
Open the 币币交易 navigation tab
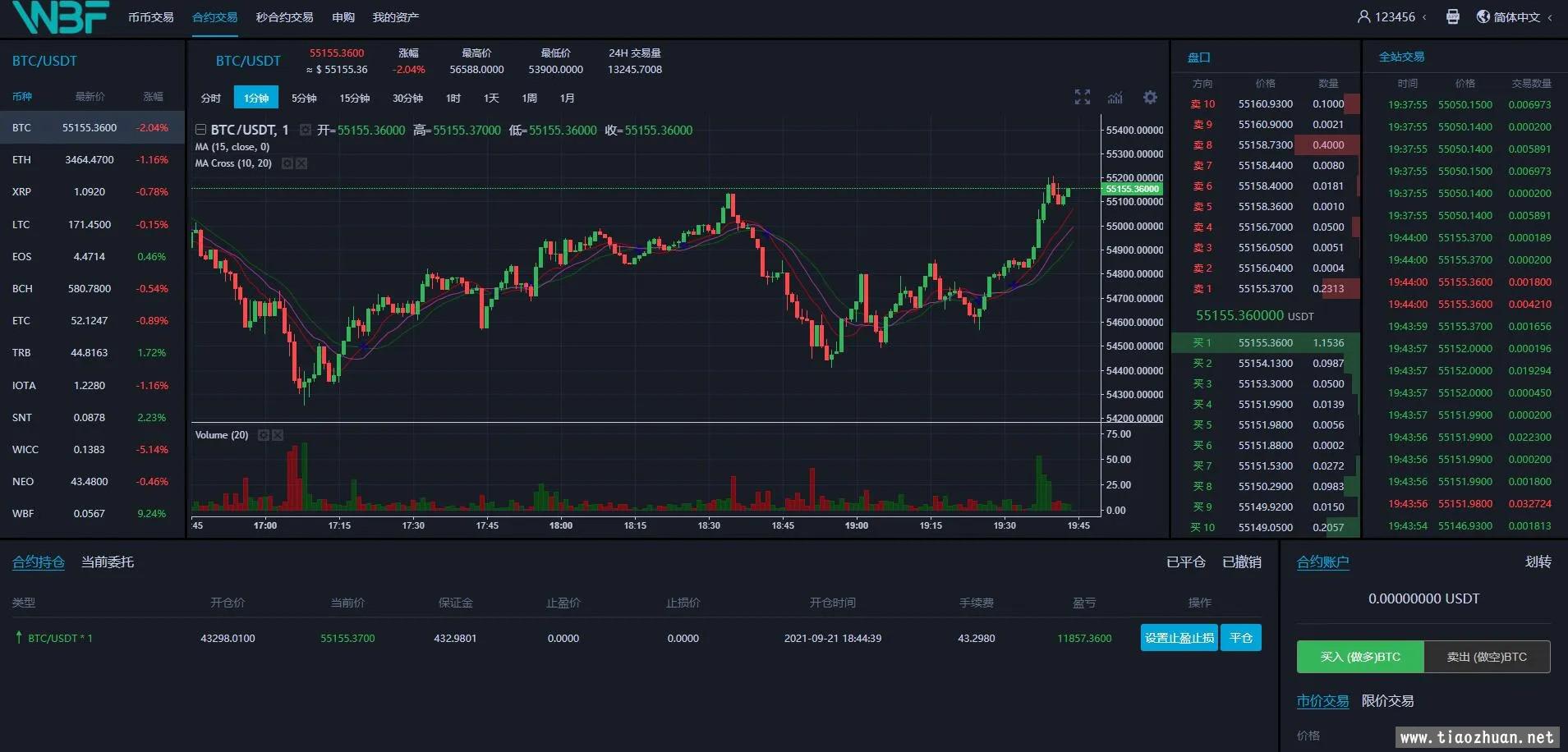click(150, 17)
